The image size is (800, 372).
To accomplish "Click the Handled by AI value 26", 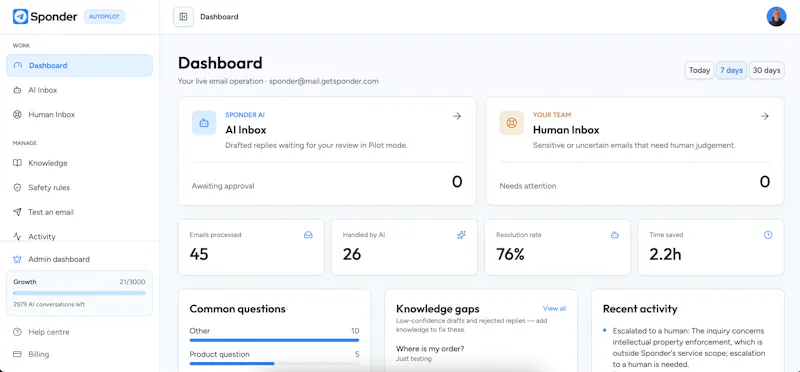I will point(352,254).
